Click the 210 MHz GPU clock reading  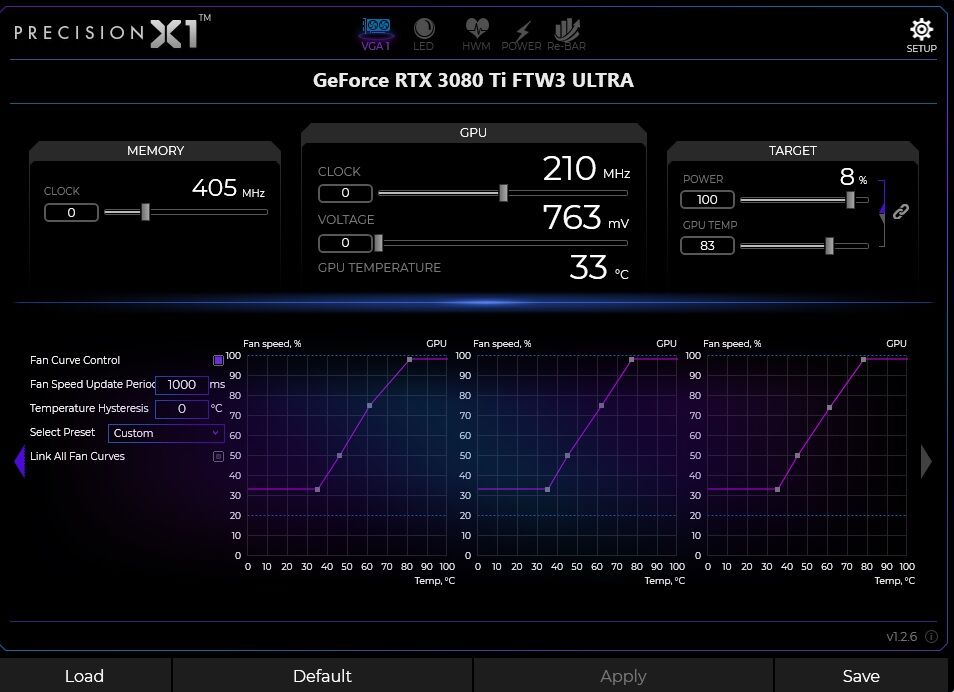[587, 169]
